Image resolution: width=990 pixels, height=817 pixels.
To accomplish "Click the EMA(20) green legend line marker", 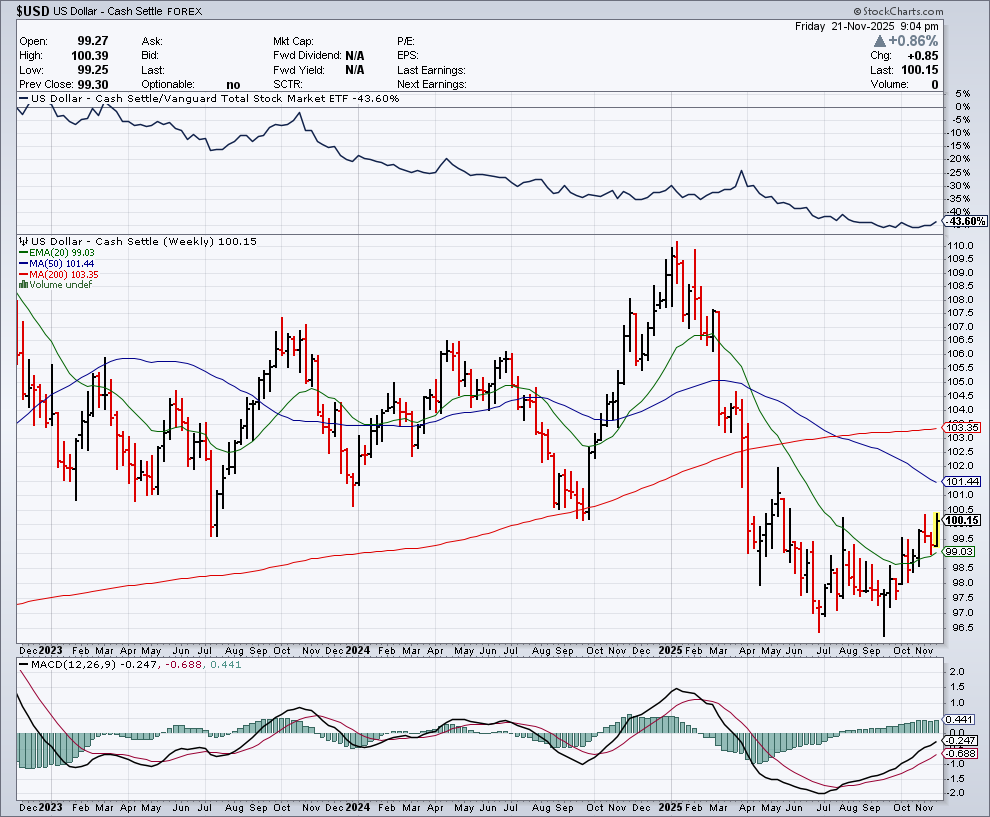I will coord(22,253).
